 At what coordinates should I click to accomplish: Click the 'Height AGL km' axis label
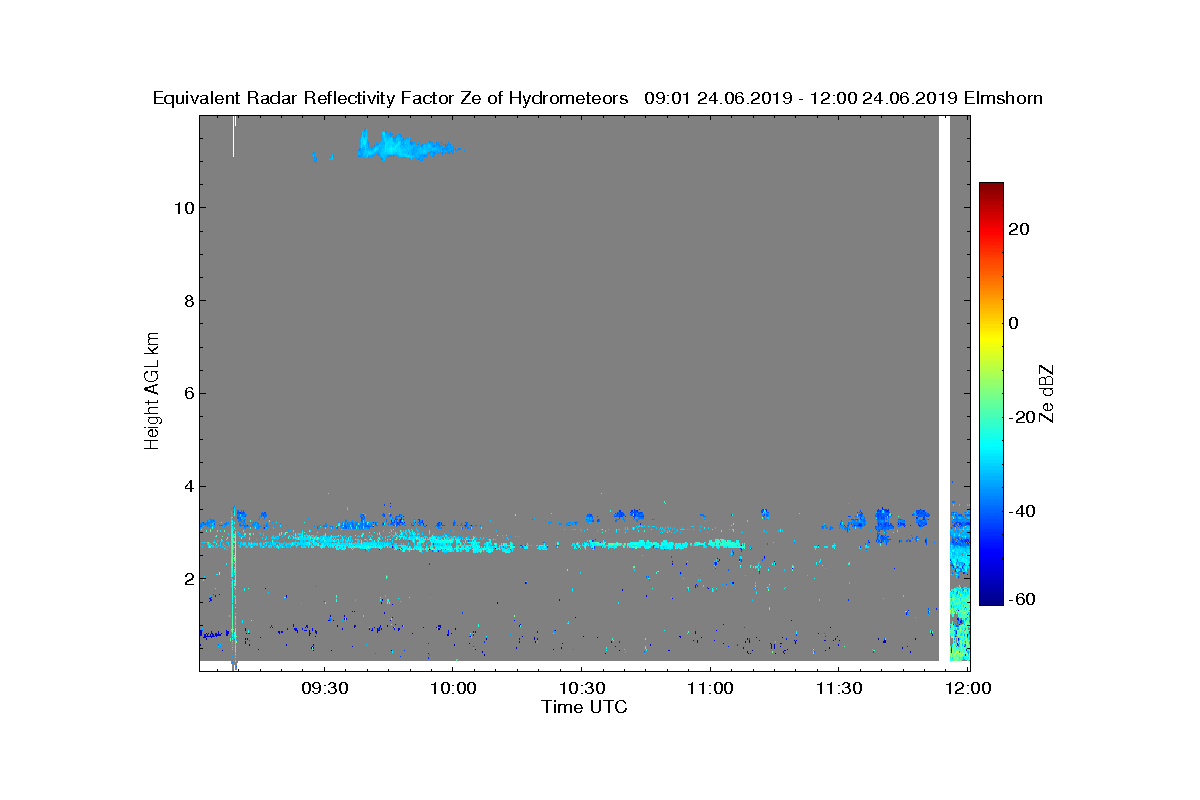point(152,393)
